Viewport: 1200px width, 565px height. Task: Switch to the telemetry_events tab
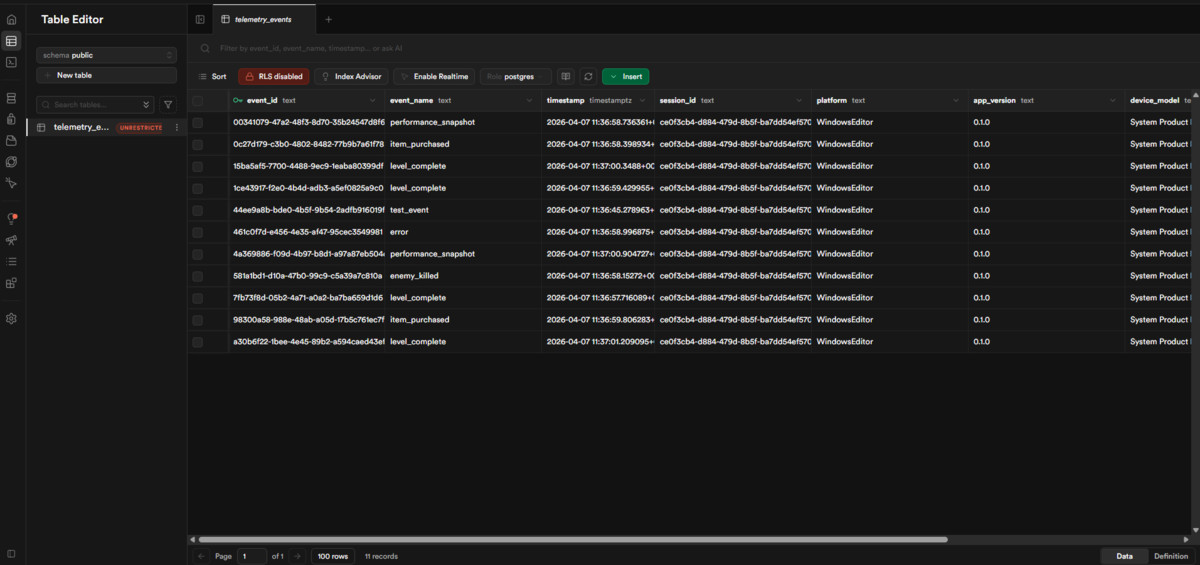[x=262, y=19]
